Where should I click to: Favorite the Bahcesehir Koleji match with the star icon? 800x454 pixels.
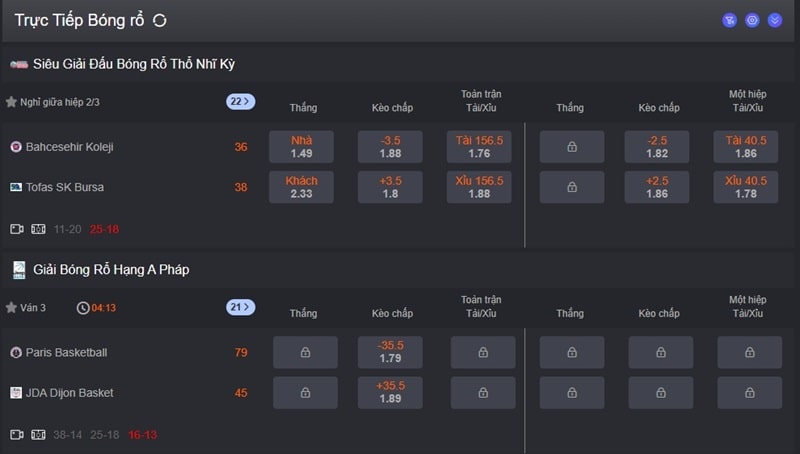point(11,102)
